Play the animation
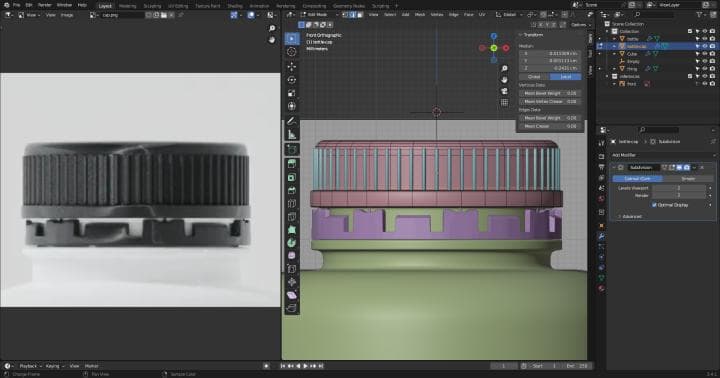The image size is (720, 378). 305,366
